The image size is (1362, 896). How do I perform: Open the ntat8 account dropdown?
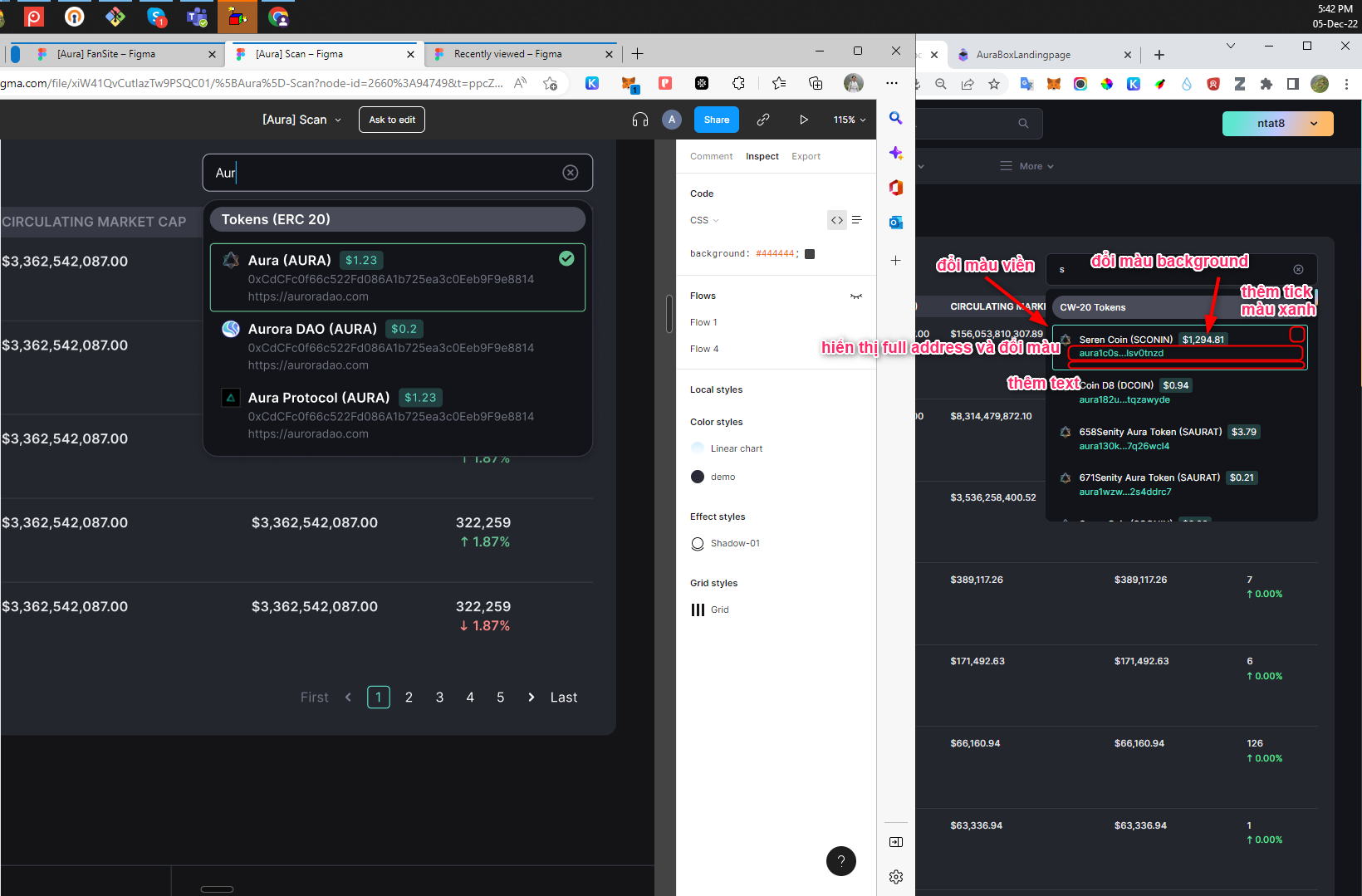pyautogui.click(x=1277, y=124)
